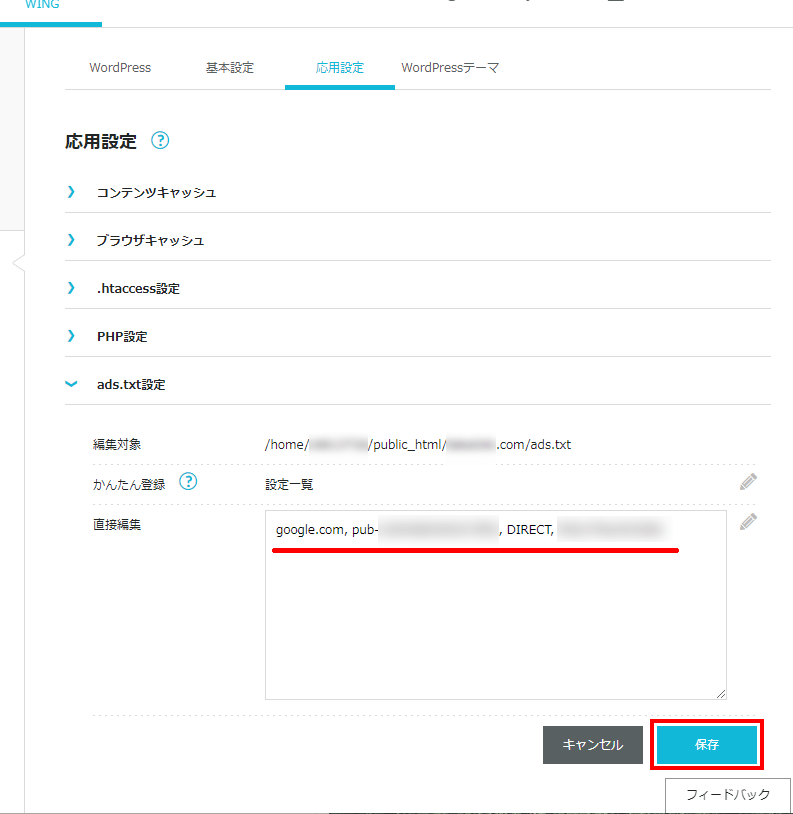Viewport: 793px width, 814px height.
Task: Click inside the ads.txt 直接編集 text area
Action: pyautogui.click(x=495, y=620)
